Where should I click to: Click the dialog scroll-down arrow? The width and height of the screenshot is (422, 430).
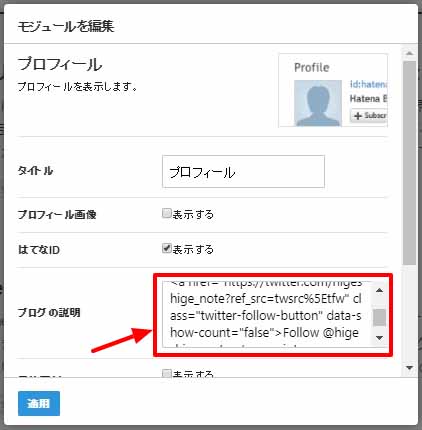pos(409,368)
